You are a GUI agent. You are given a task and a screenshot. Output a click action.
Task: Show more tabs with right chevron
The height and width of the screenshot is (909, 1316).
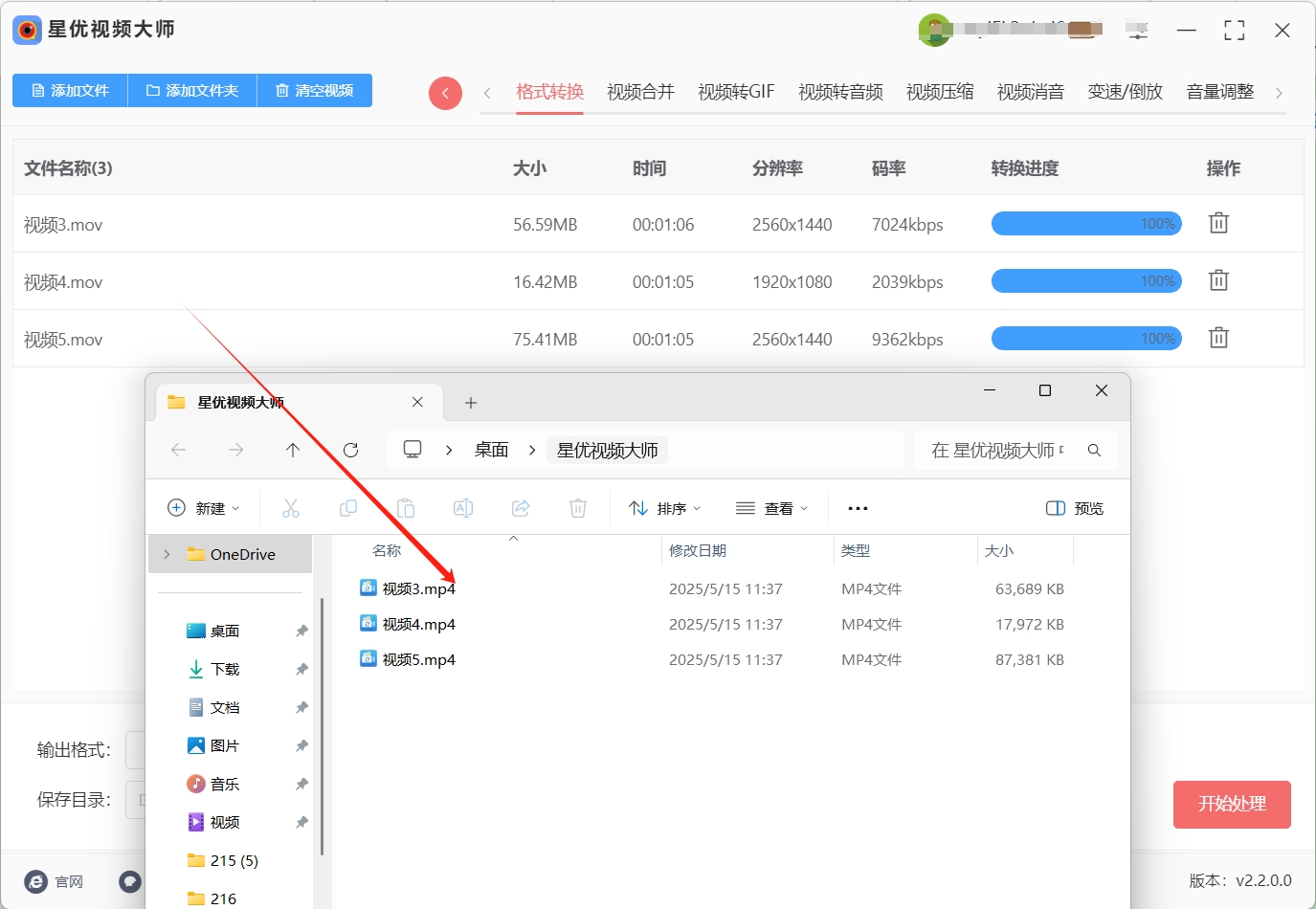[x=1279, y=93]
